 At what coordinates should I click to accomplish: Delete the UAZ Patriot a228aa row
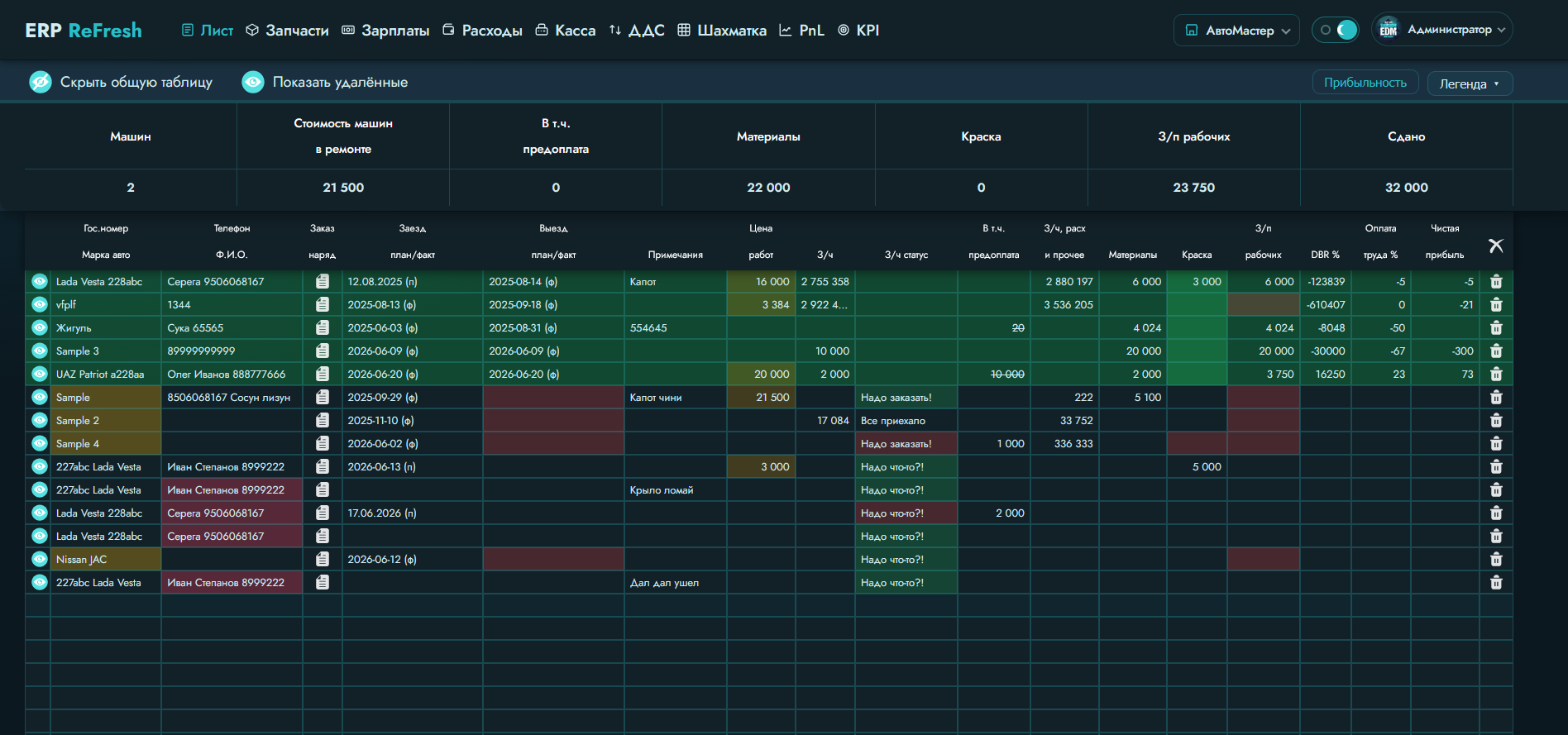1496,375
